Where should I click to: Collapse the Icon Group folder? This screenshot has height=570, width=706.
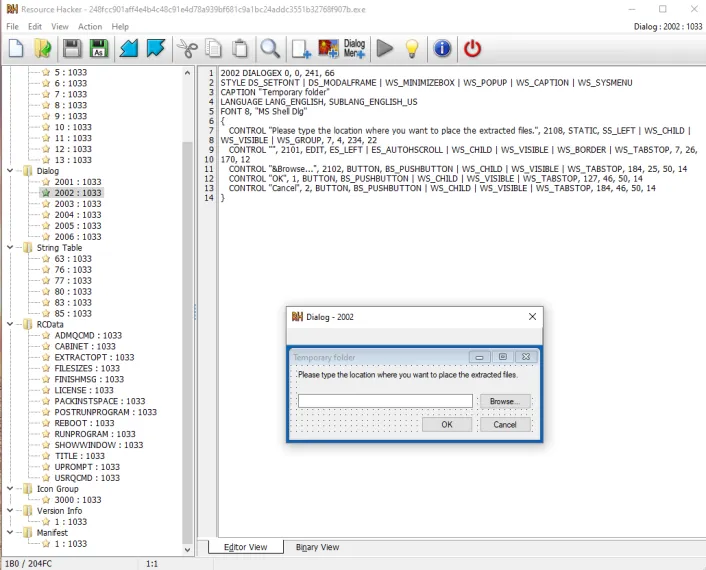(10, 489)
